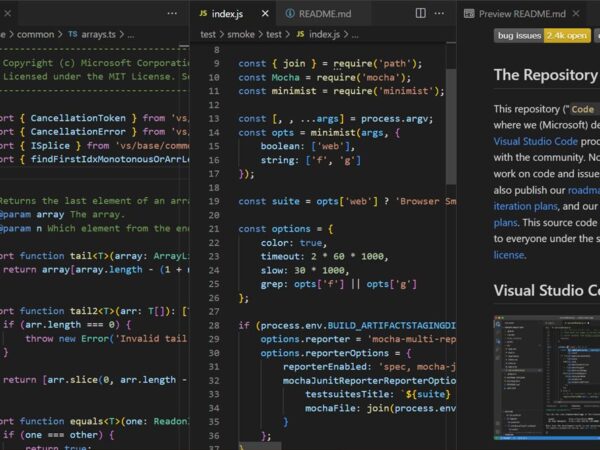The height and width of the screenshot is (450, 600).
Task: Split the index.js editor to the right
Action: tap(421, 13)
